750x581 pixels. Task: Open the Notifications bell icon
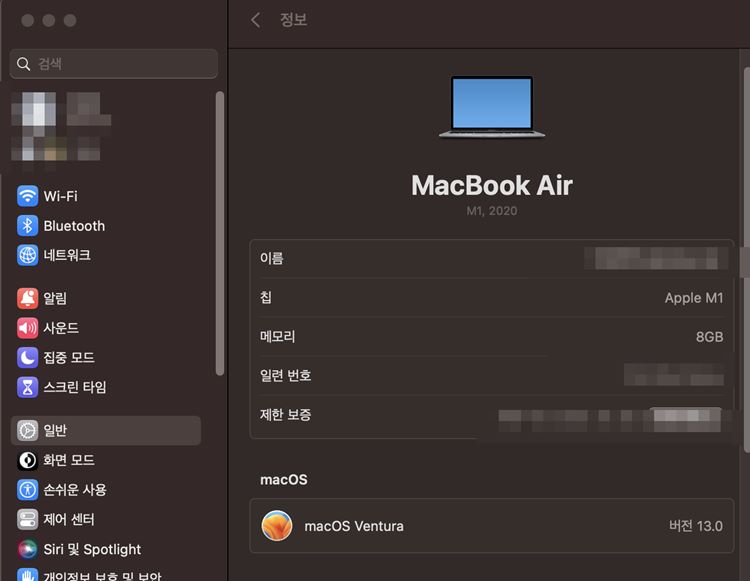[27, 298]
